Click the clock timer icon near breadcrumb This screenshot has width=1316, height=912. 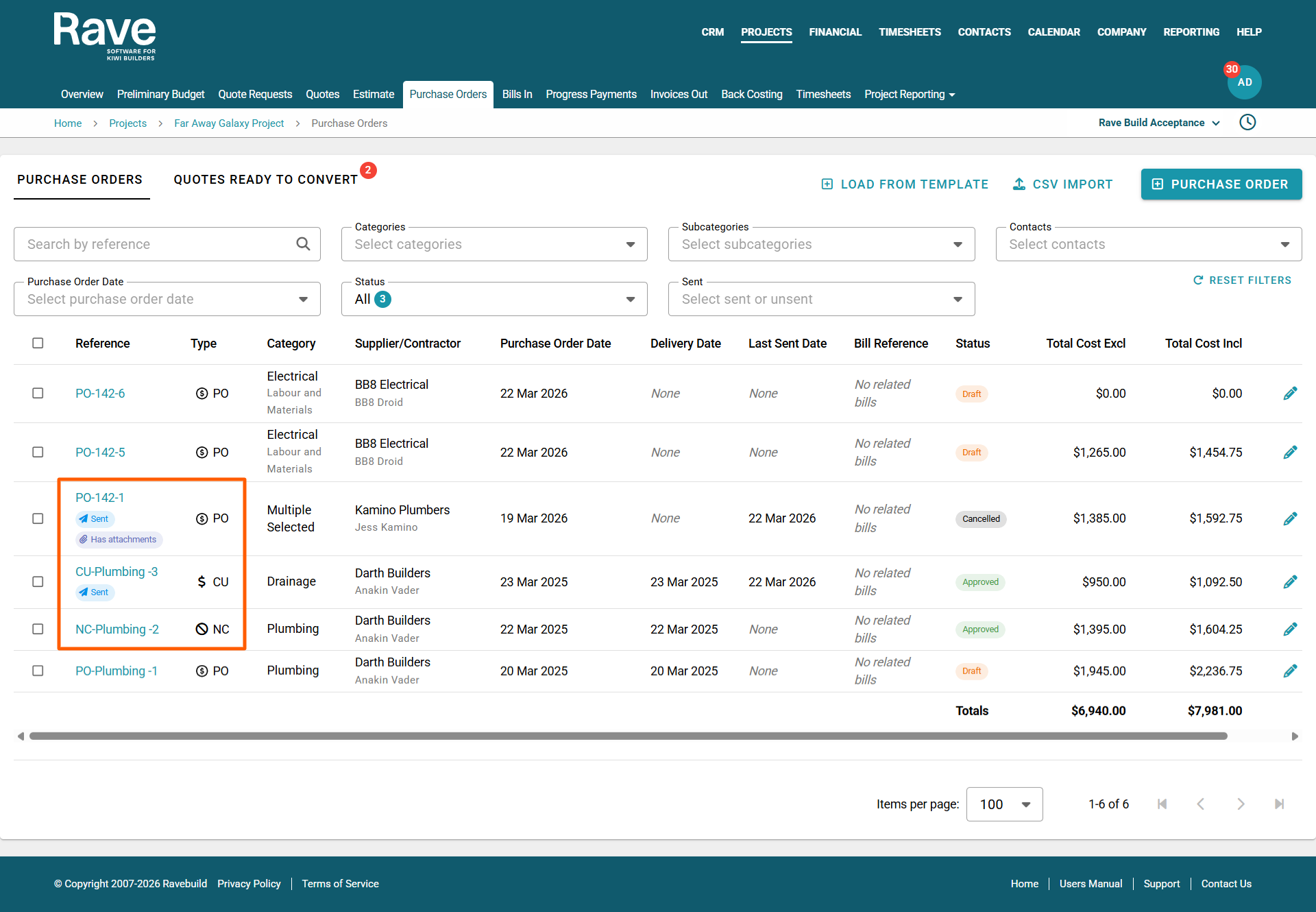[x=1247, y=122]
